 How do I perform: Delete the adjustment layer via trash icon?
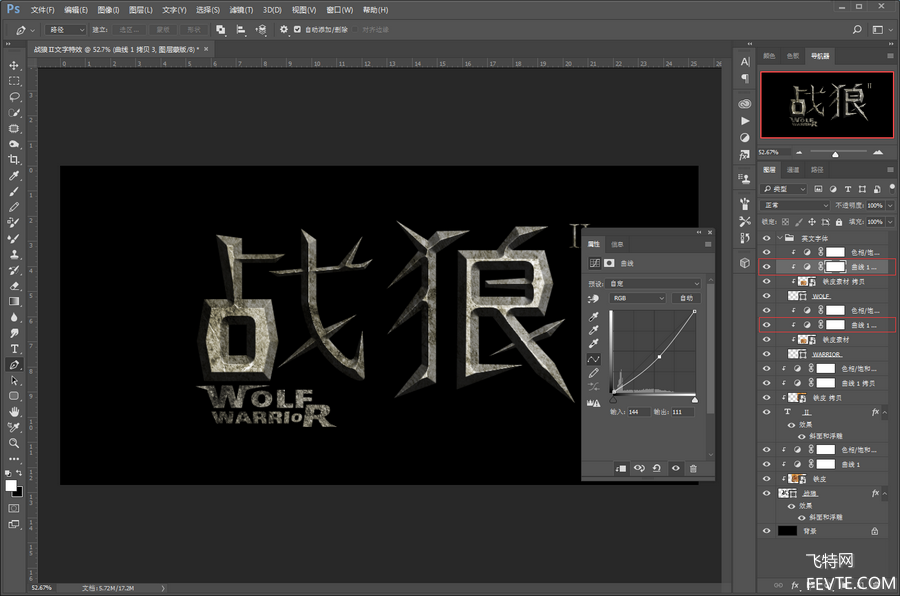(x=693, y=469)
